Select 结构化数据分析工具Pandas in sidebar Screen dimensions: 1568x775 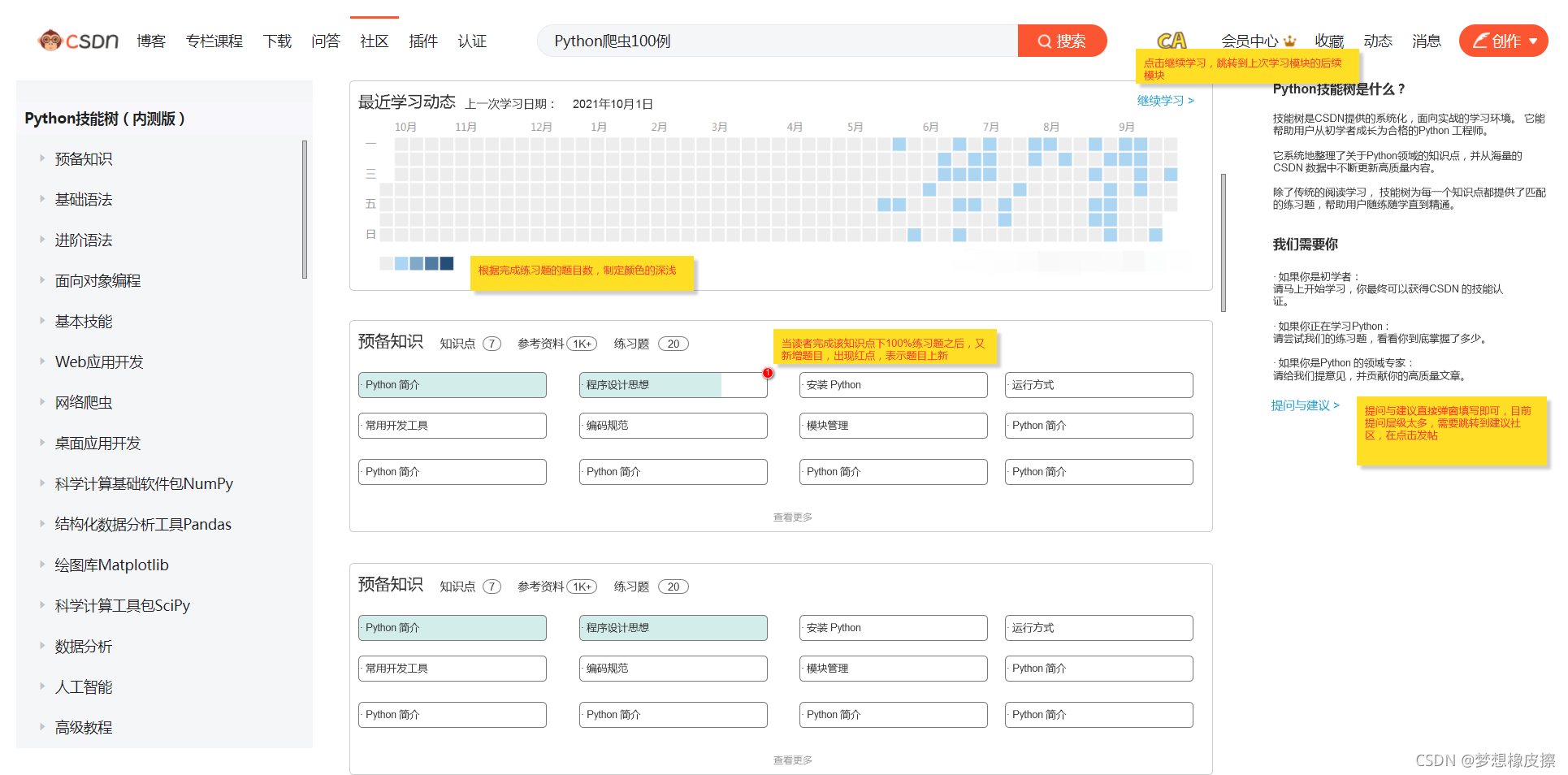(143, 525)
